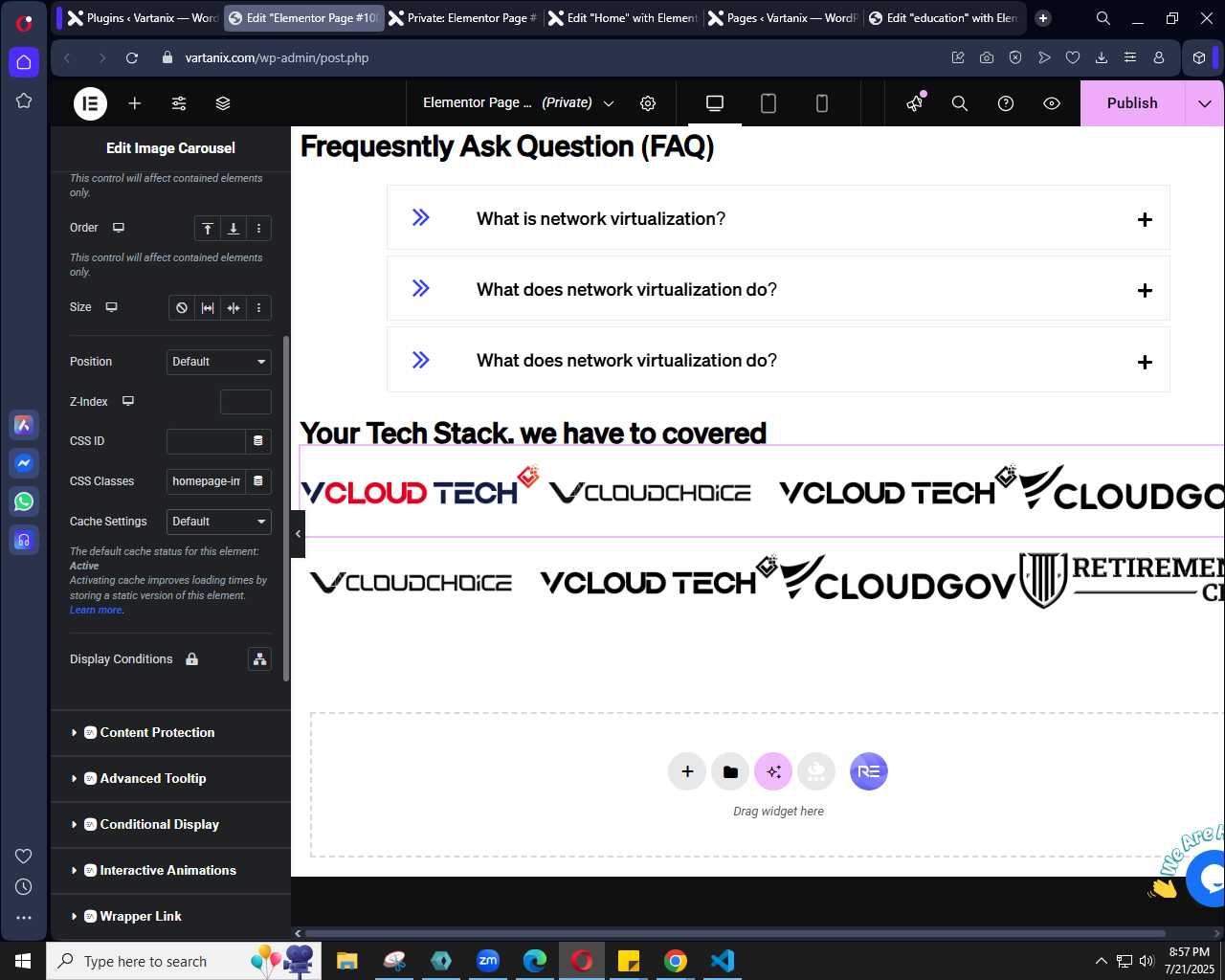Click the Add Element plus icon

pyautogui.click(x=135, y=103)
